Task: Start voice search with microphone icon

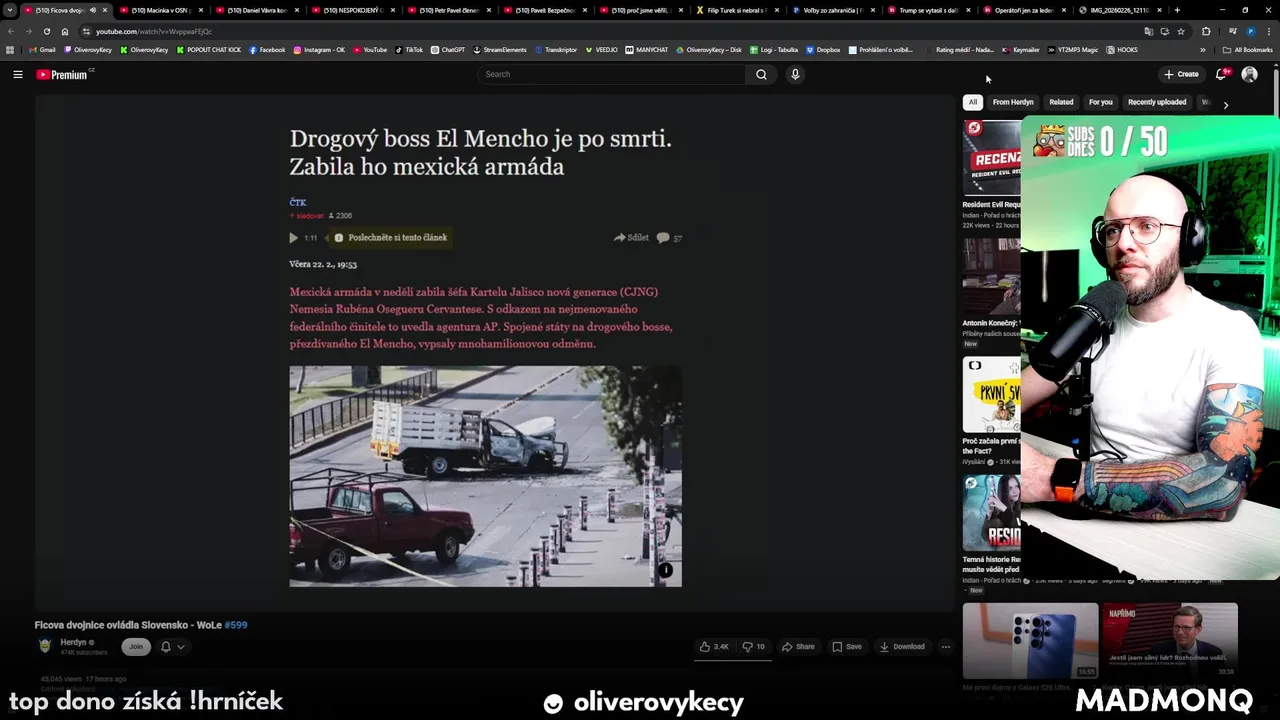Action: click(x=795, y=74)
